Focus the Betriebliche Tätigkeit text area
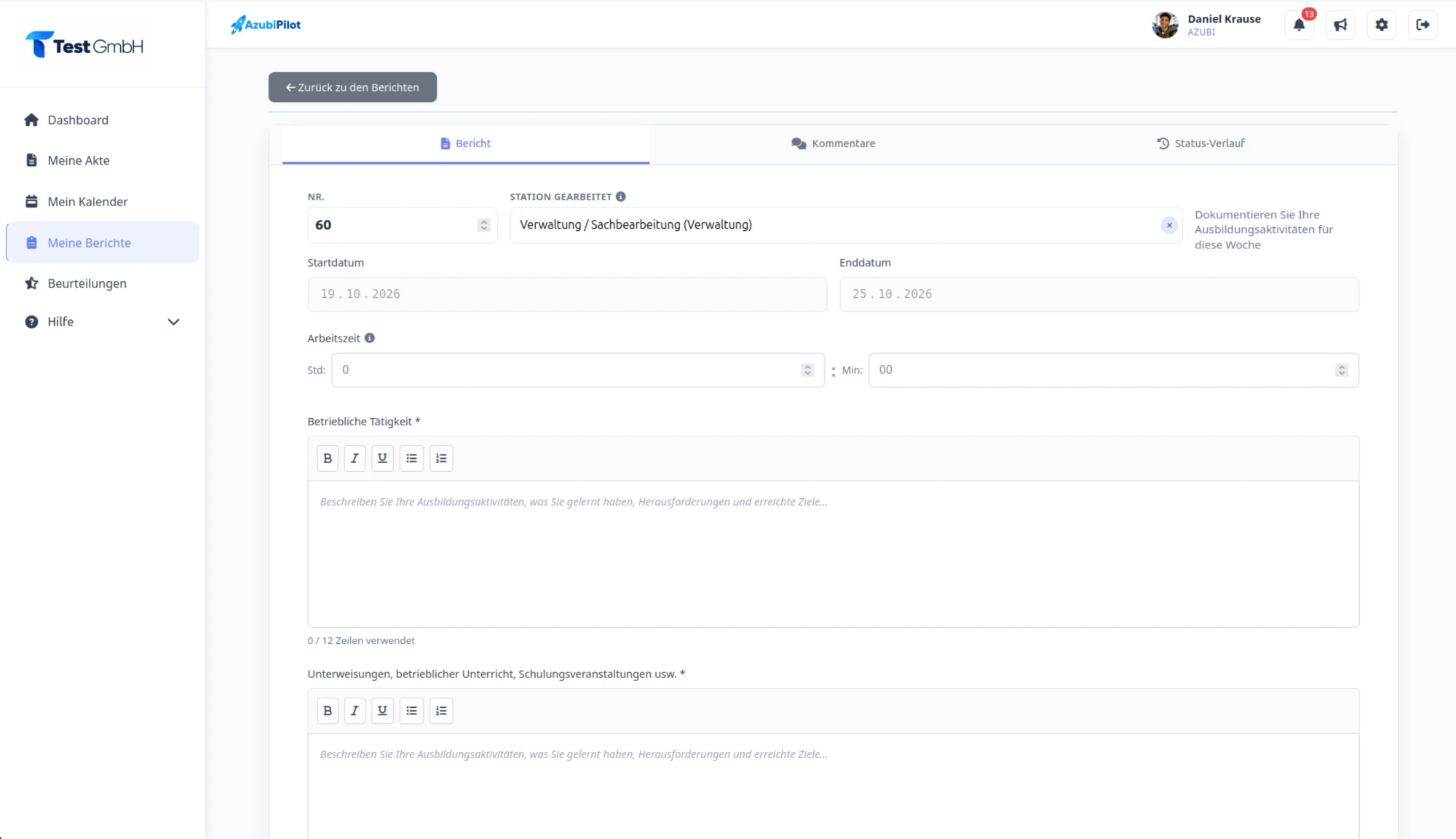This screenshot has height=839, width=1456. [x=833, y=554]
